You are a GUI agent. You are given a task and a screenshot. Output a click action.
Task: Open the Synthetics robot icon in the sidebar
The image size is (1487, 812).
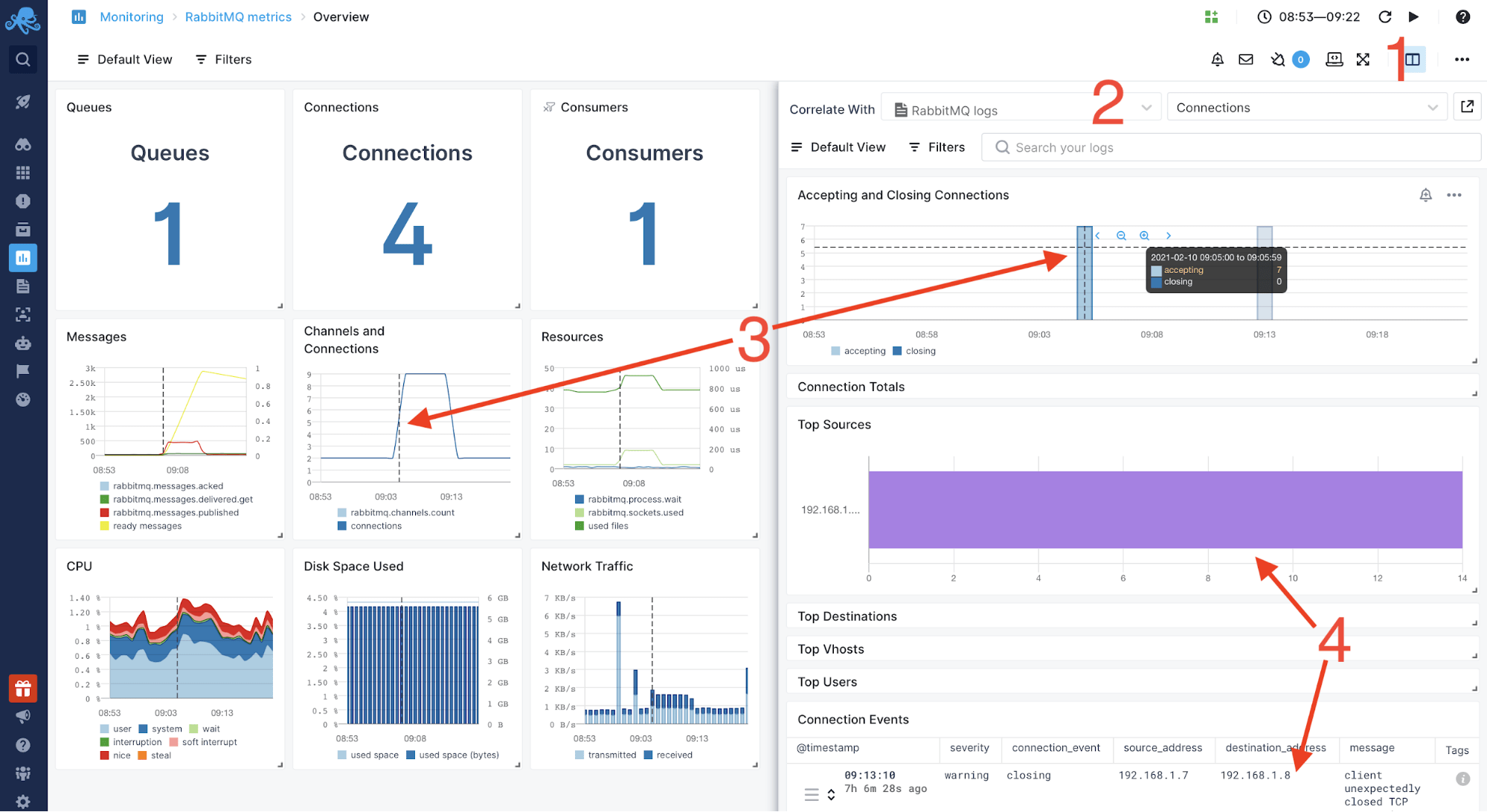click(x=23, y=343)
